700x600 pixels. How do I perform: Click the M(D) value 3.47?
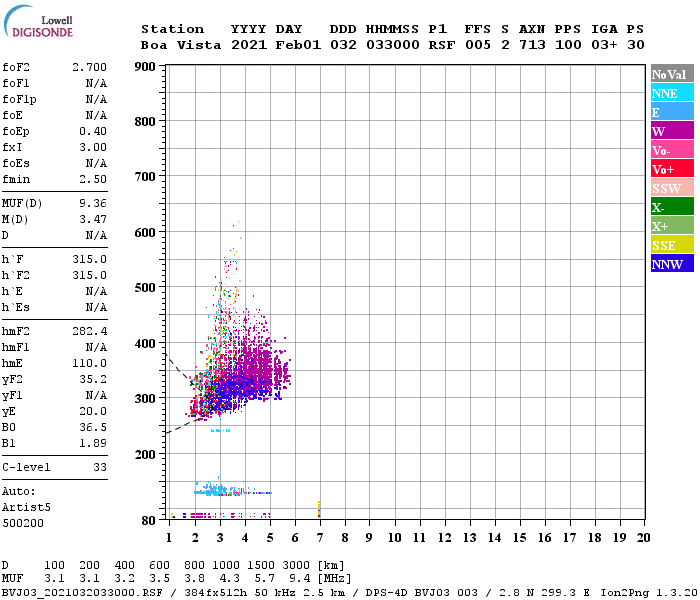(93, 220)
